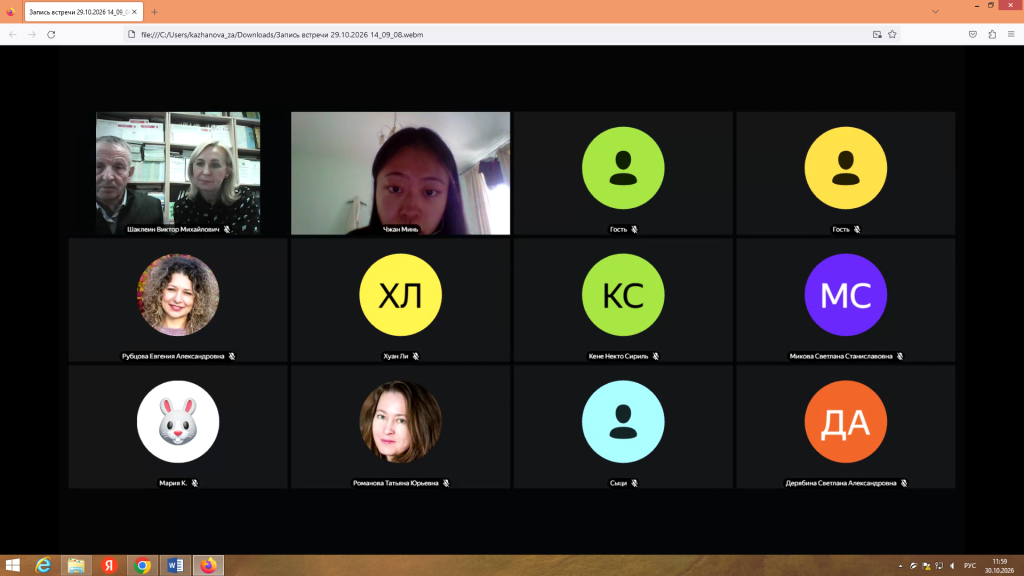
Task: Open the Extensions puzzle-piece icon
Action: [992, 35]
